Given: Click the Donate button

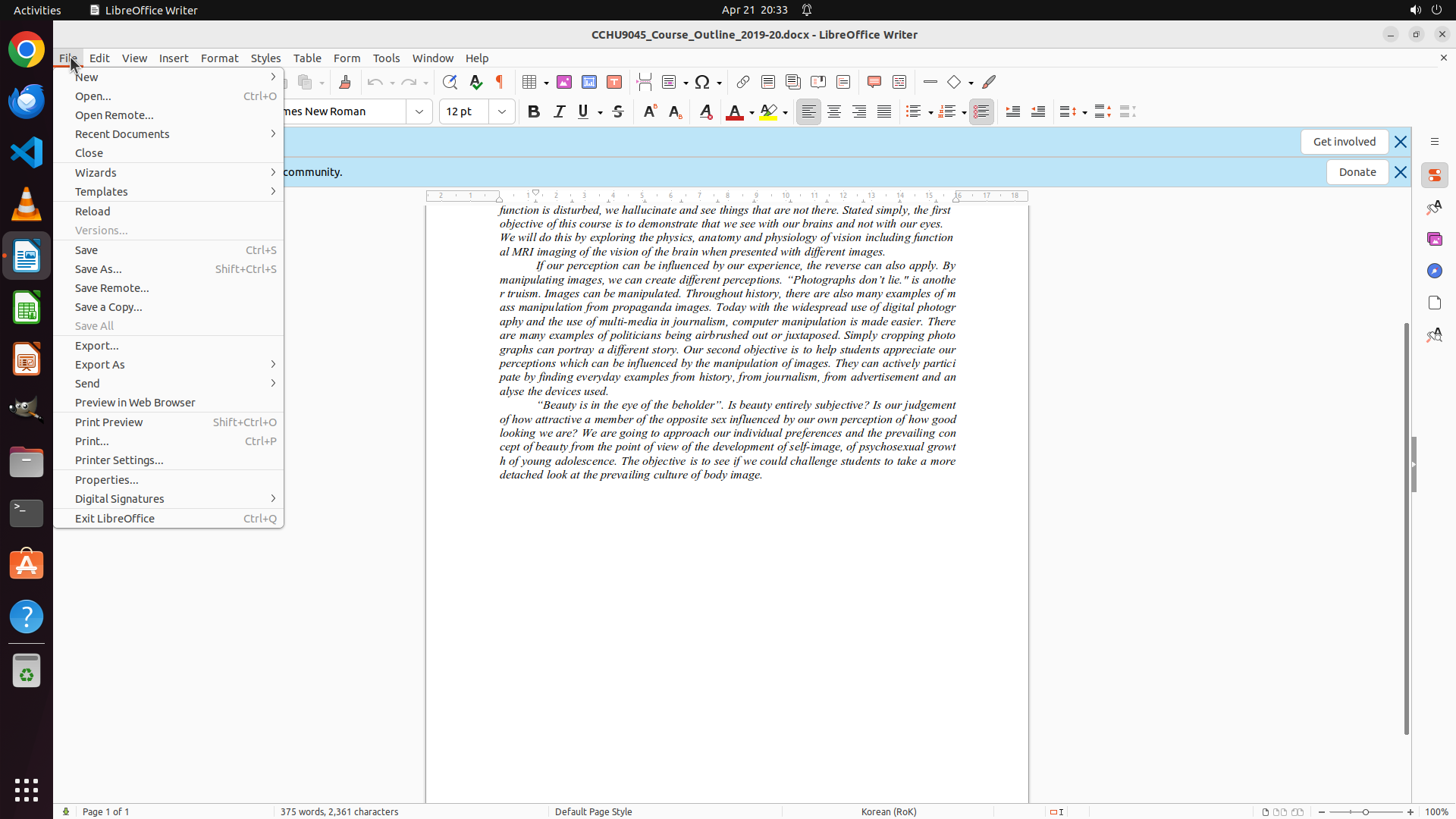Looking at the screenshot, I should (x=1357, y=172).
